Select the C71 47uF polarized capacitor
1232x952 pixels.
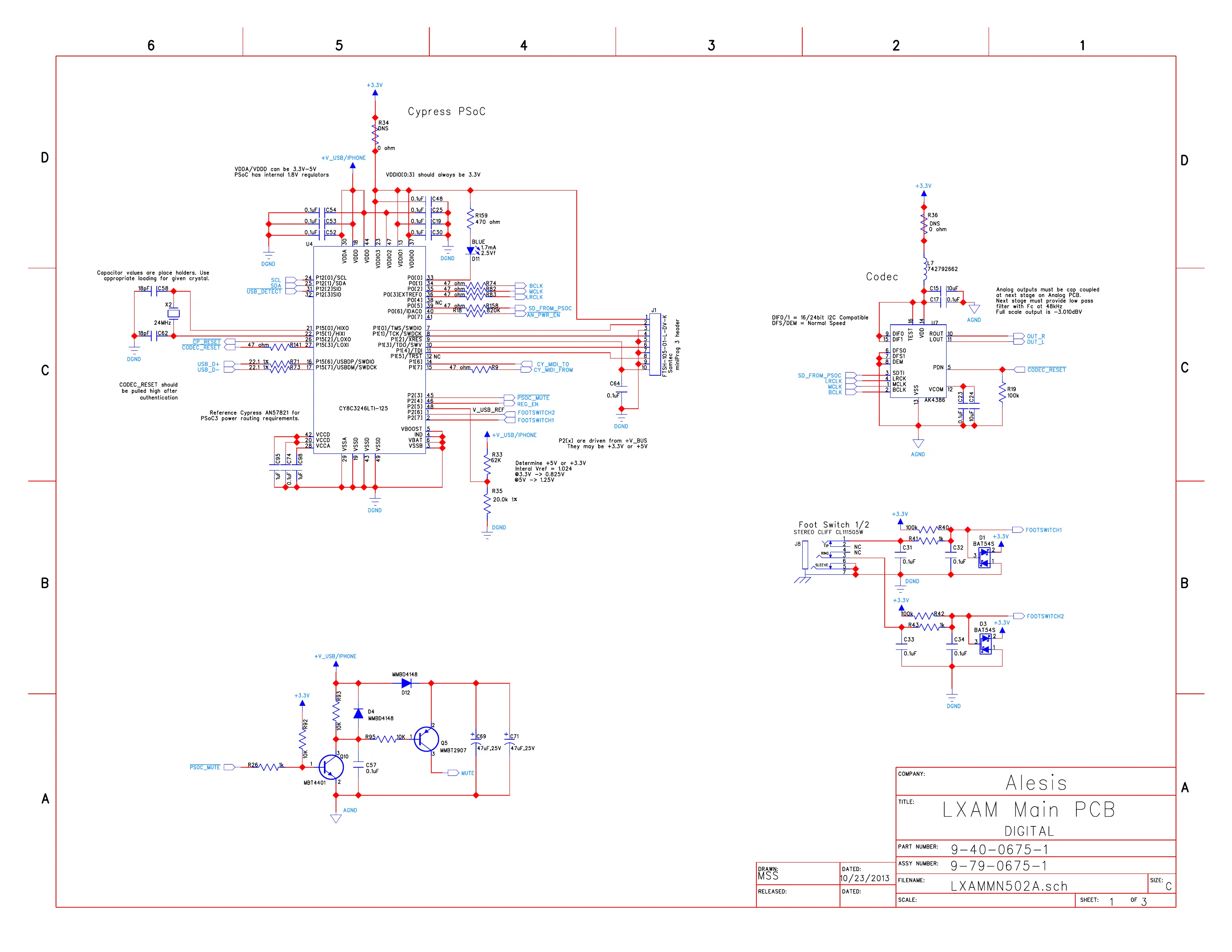509,740
